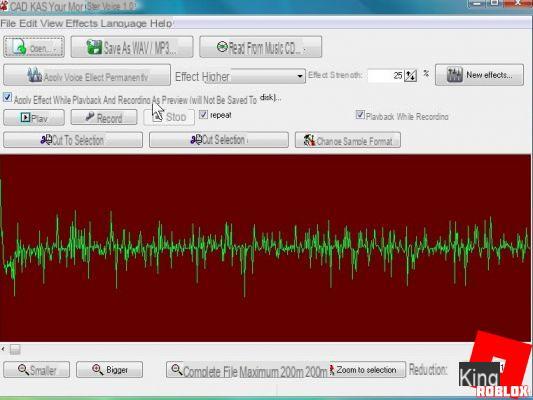This screenshot has height=400, width=533.
Task: Open the New effects dialog
Action: tap(479, 75)
